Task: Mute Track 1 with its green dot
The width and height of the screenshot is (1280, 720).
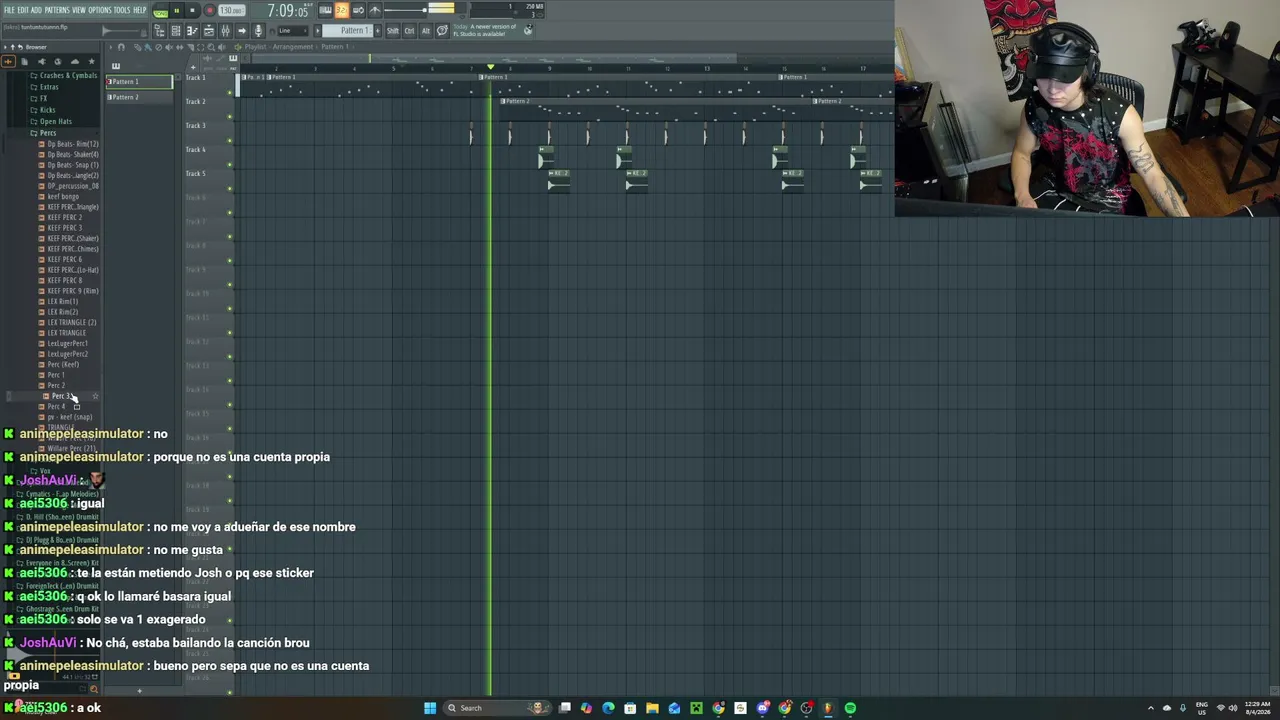Action: tap(230, 92)
